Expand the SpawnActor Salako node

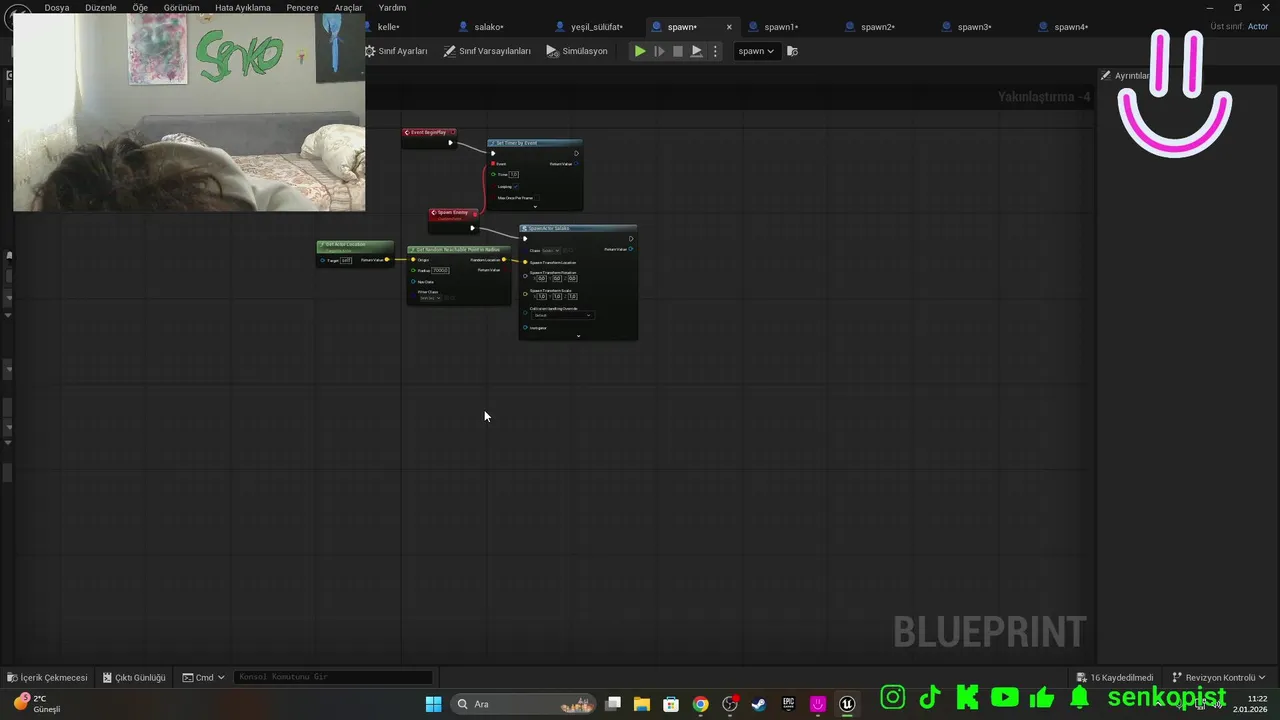(578, 336)
